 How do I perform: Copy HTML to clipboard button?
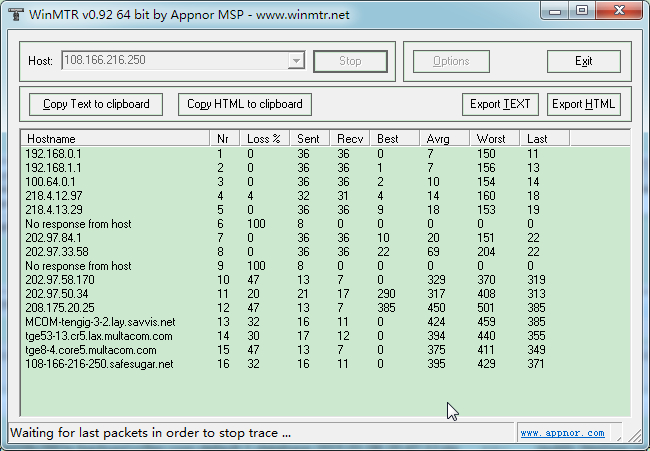pyautogui.click(x=245, y=104)
